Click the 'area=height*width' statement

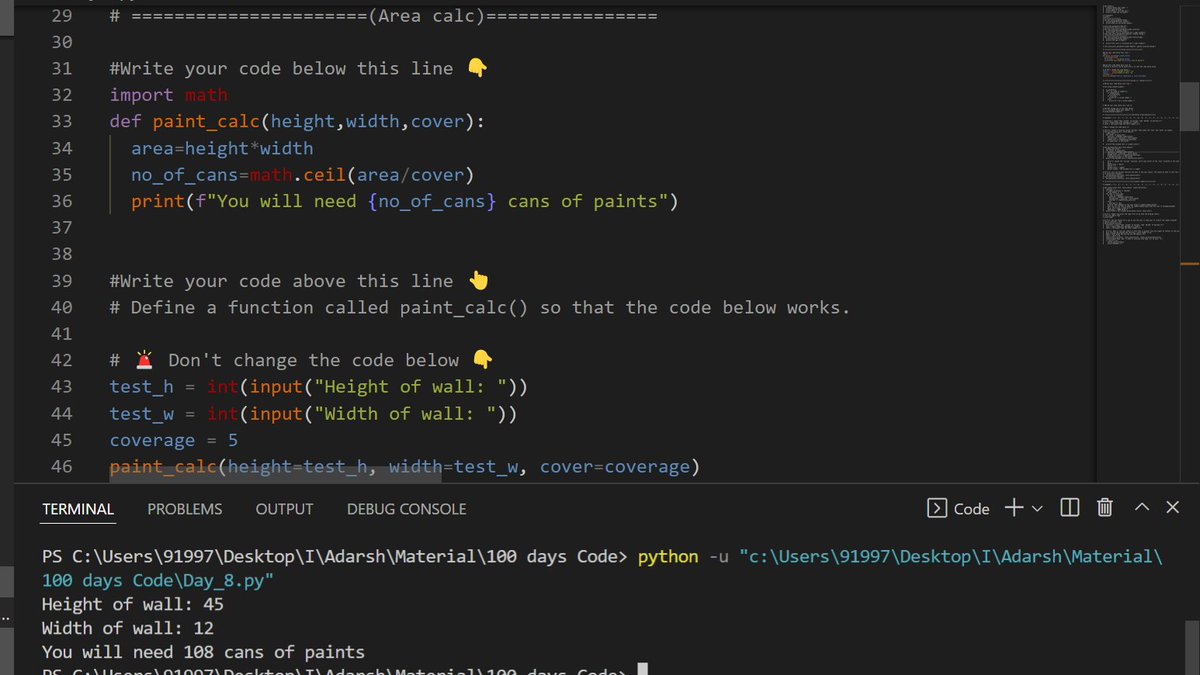pos(222,148)
